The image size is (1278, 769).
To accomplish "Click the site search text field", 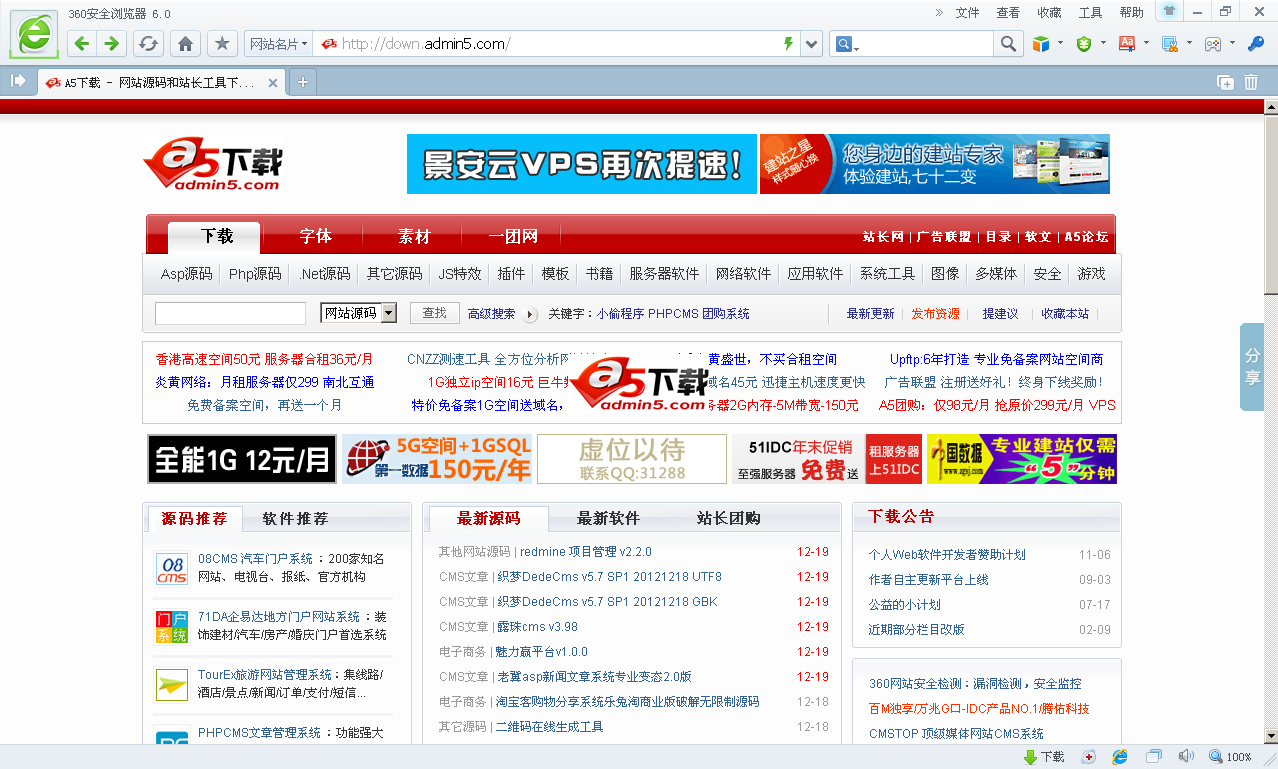I will click(x=230, y=313).
